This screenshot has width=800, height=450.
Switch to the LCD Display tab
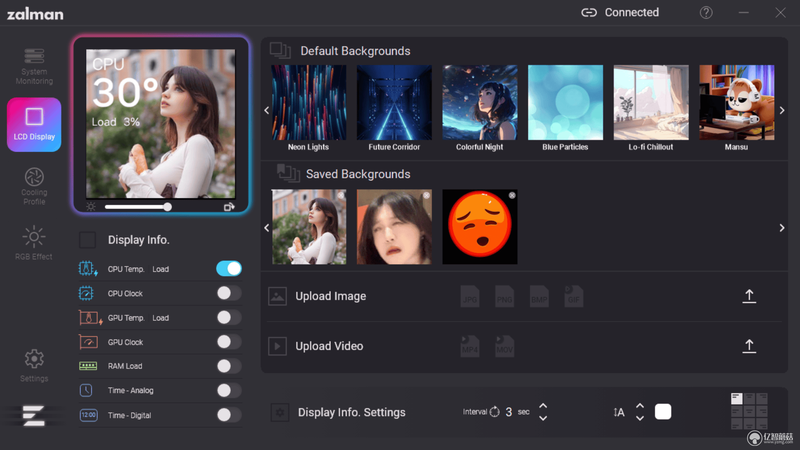click(x=34, y=124)
